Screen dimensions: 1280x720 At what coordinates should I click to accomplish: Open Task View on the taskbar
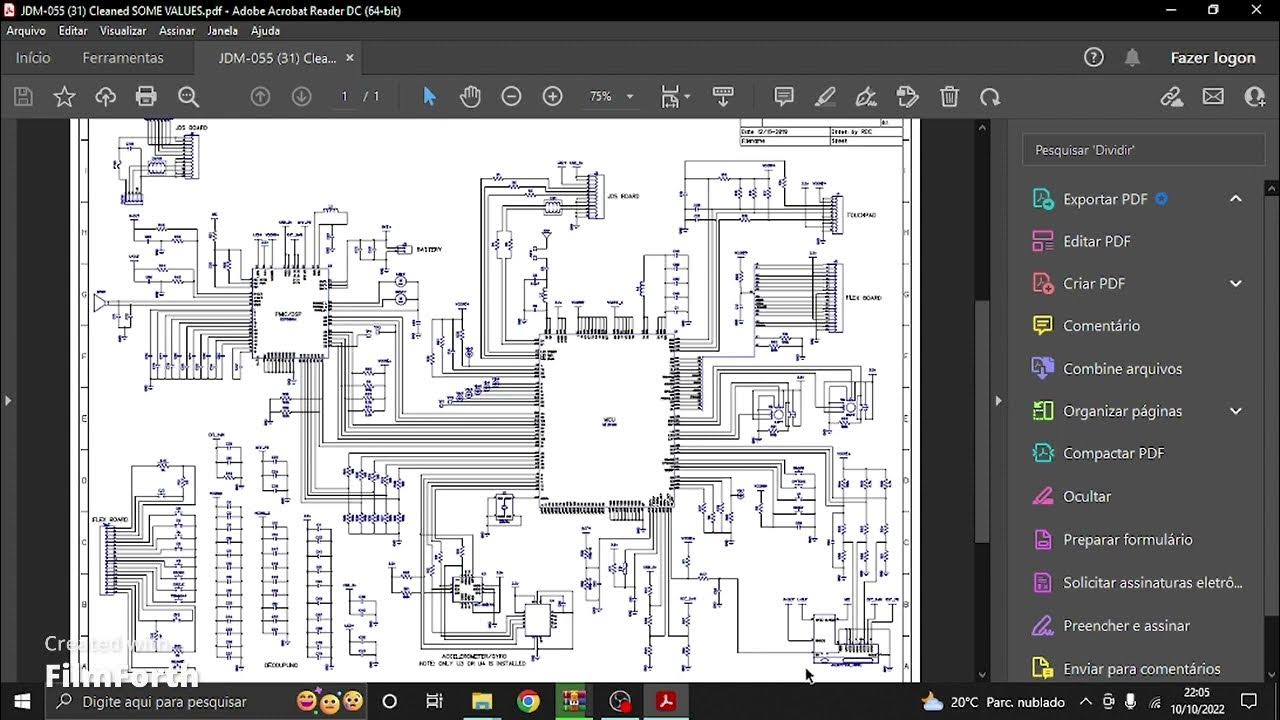pos(435,702)
